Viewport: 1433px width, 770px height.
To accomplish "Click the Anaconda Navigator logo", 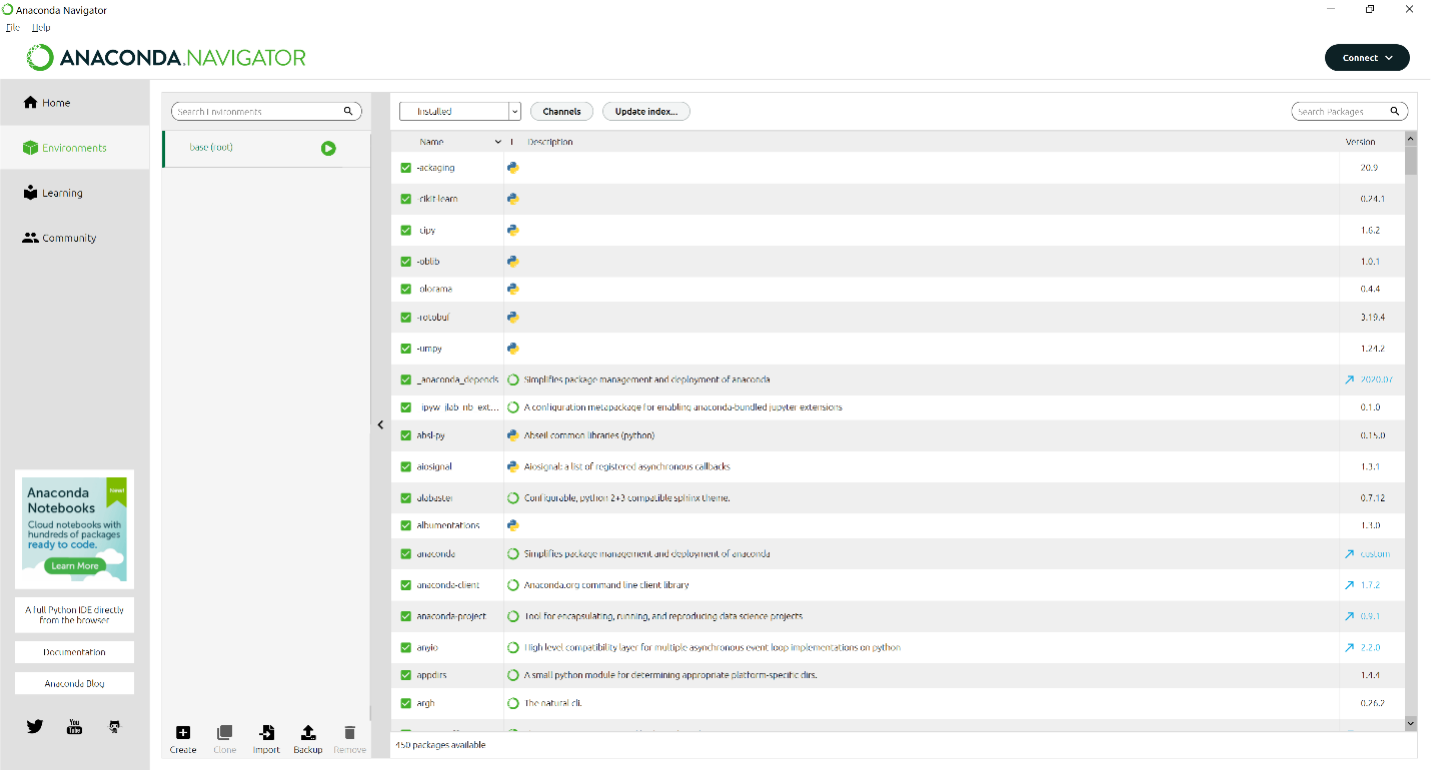I will pos(166,58).
